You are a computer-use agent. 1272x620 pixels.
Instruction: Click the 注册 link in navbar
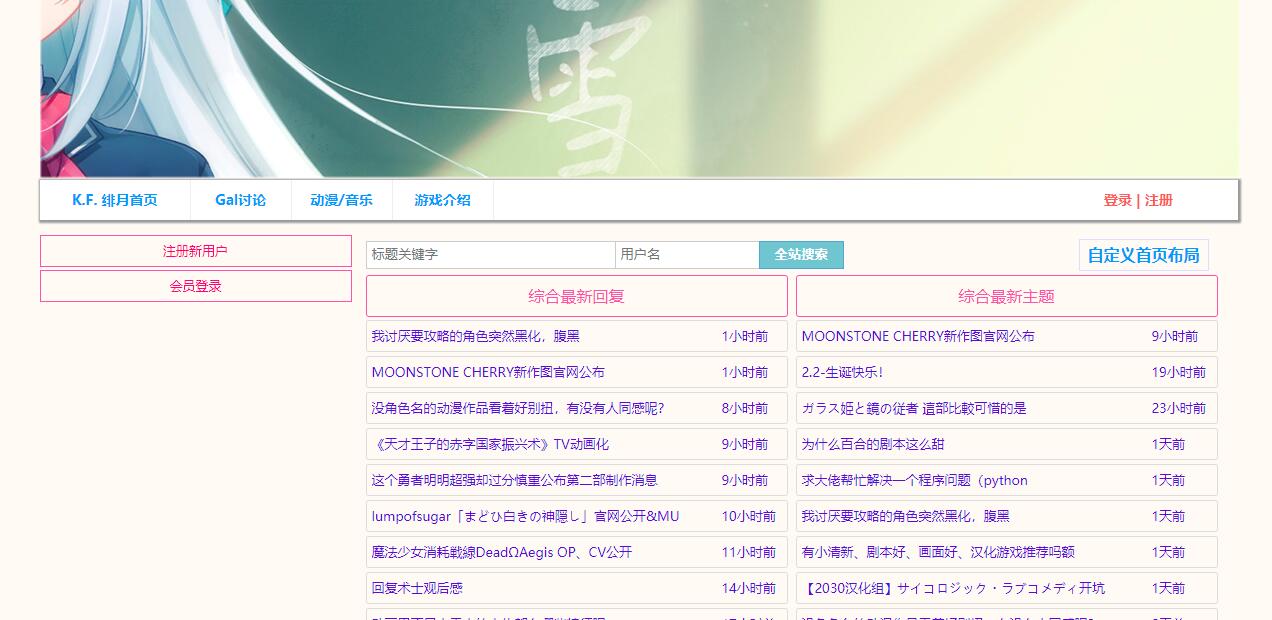coord(1159,200)
